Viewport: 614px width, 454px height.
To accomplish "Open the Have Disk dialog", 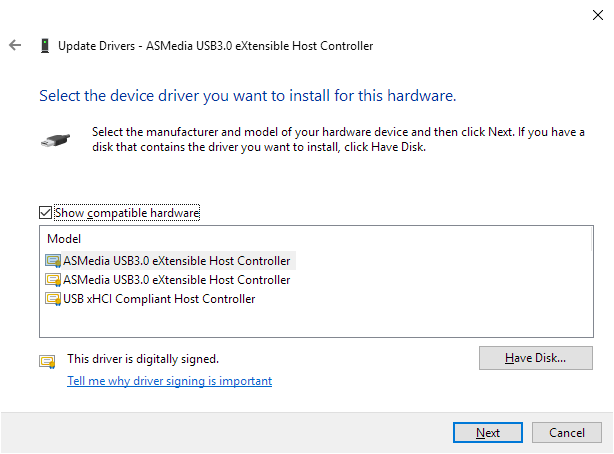I will (536, 358).
